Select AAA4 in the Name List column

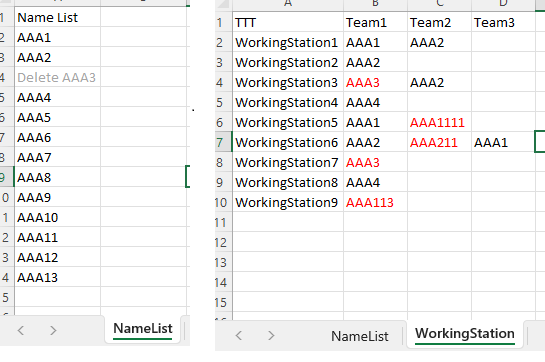click(57, 97)
